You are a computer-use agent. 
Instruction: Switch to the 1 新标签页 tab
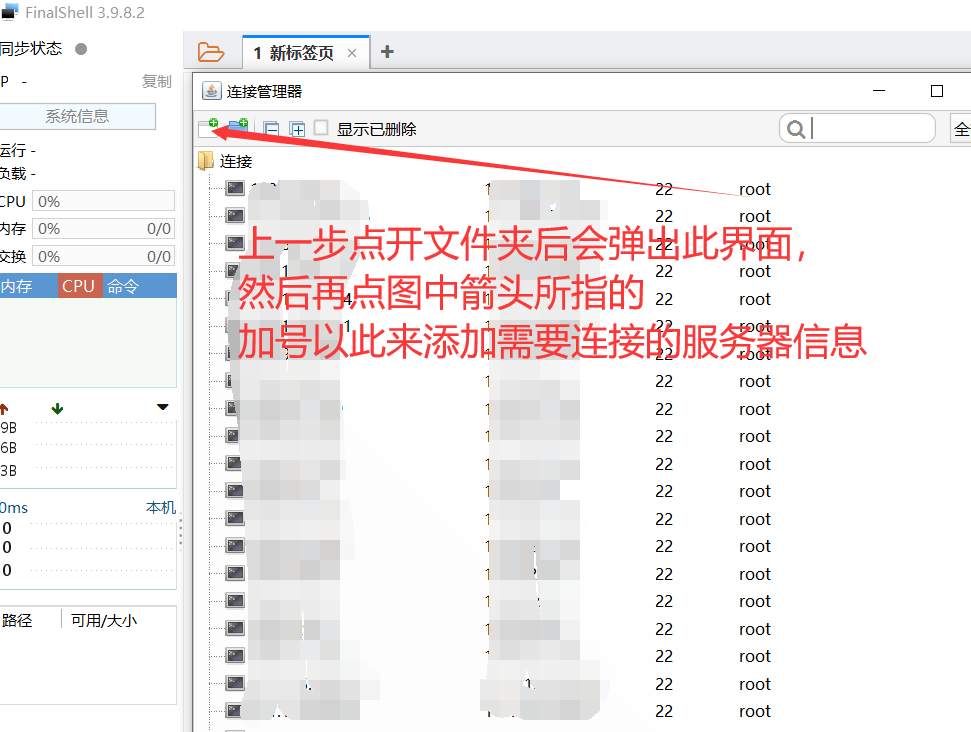click(x=293, y=53)
